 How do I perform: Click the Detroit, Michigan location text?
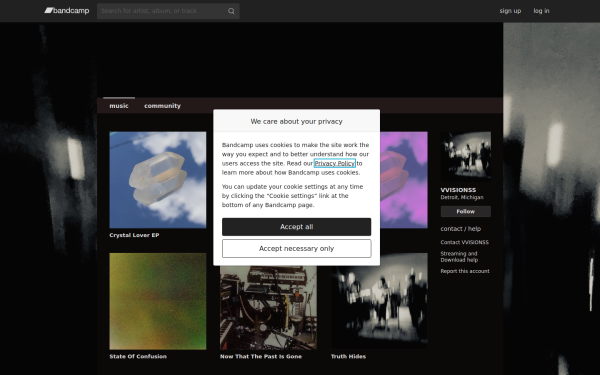tap(462, 197)
